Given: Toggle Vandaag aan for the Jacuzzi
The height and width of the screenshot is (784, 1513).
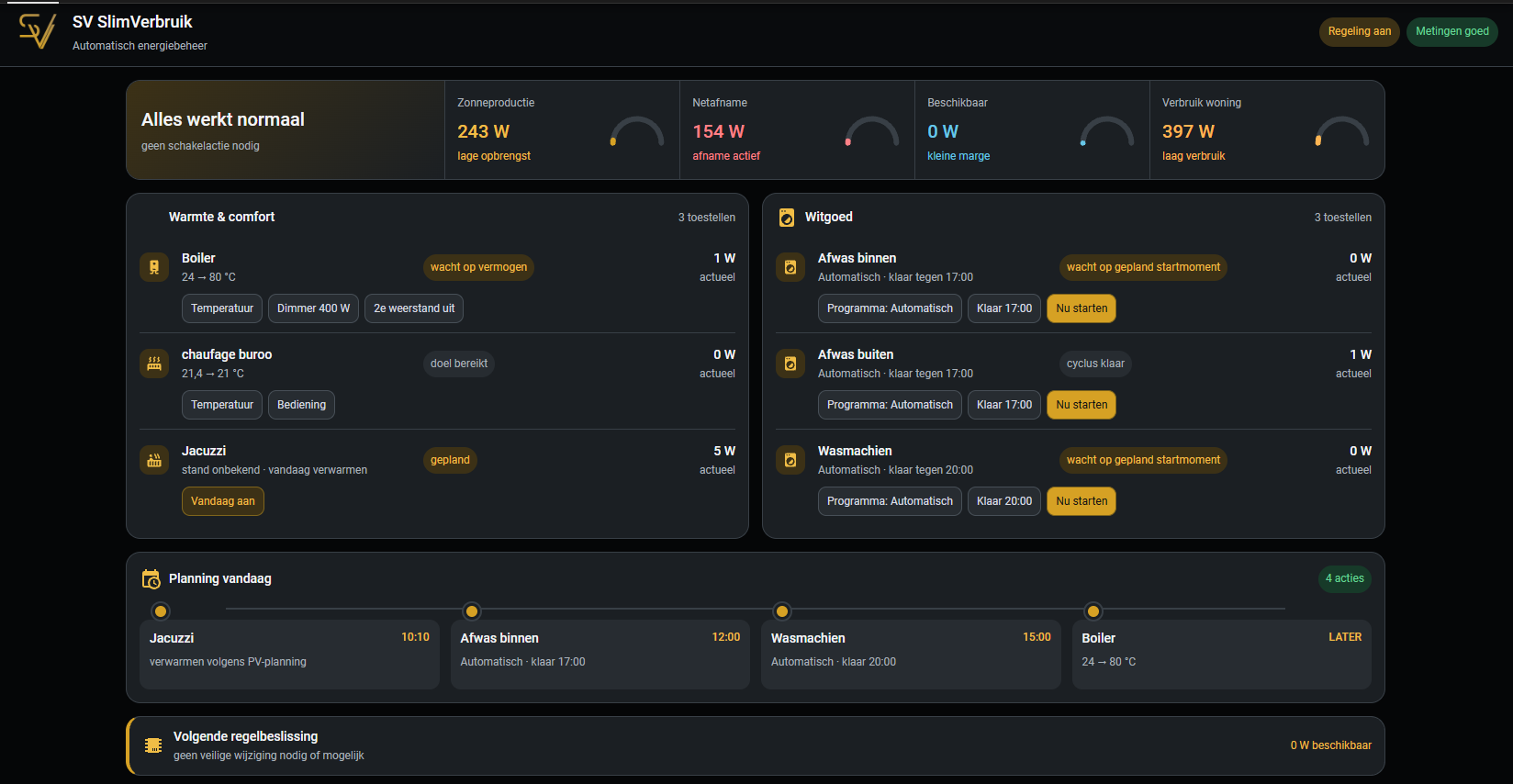Looking at the screenshot, I should click(x=223, y=501).
